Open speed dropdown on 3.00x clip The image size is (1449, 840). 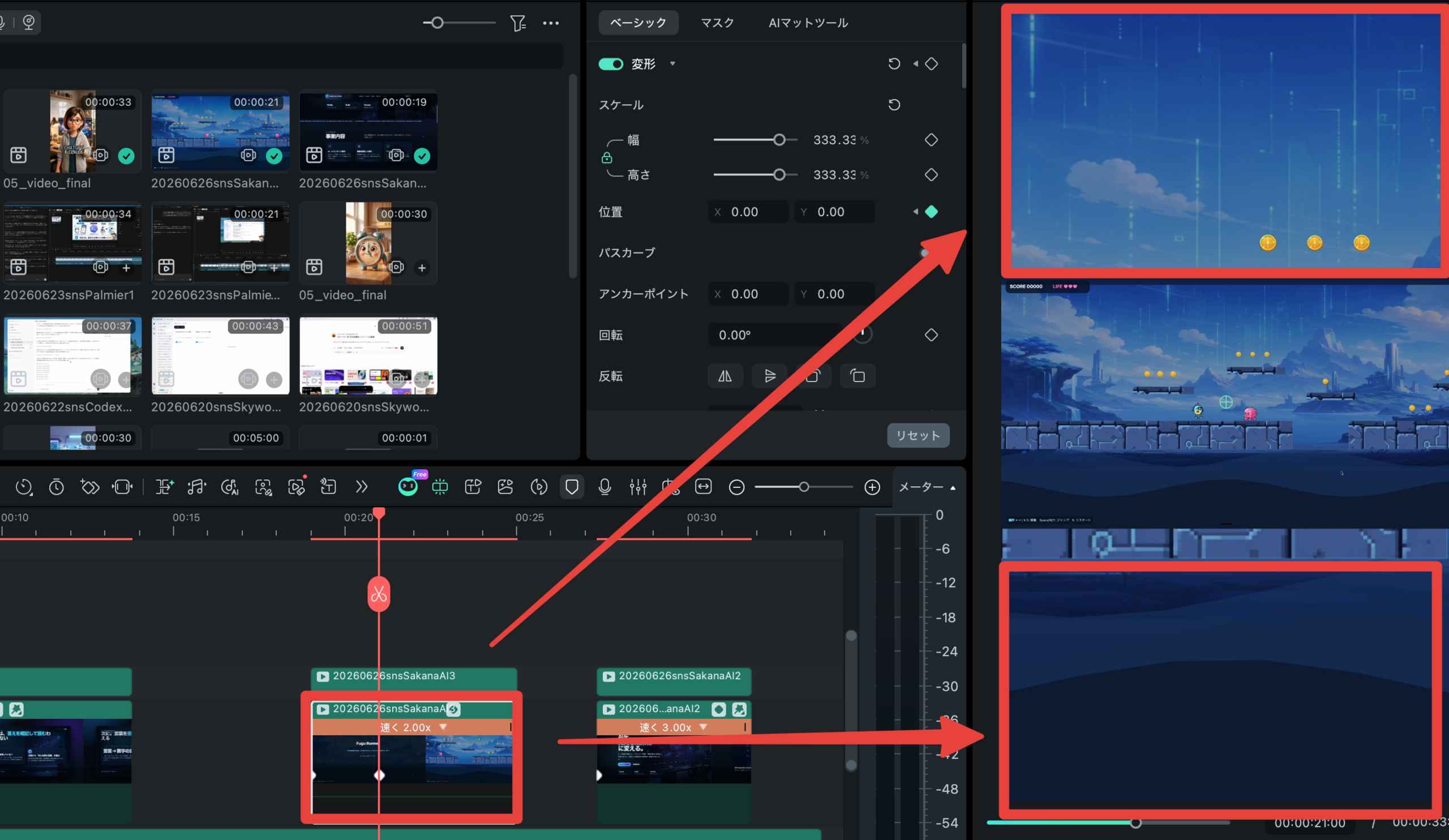703,727
